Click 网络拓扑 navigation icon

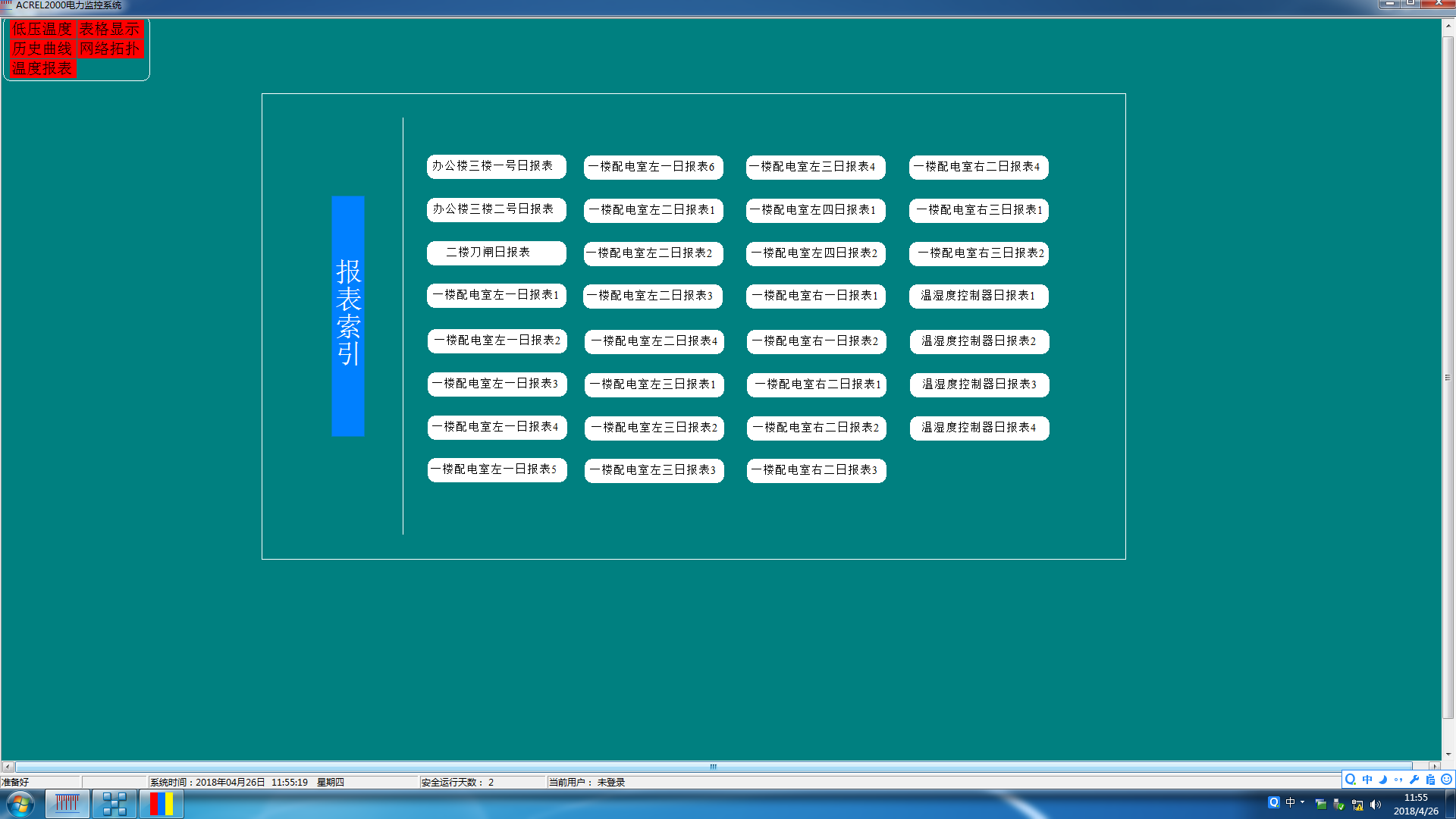(x=108, y=48)
